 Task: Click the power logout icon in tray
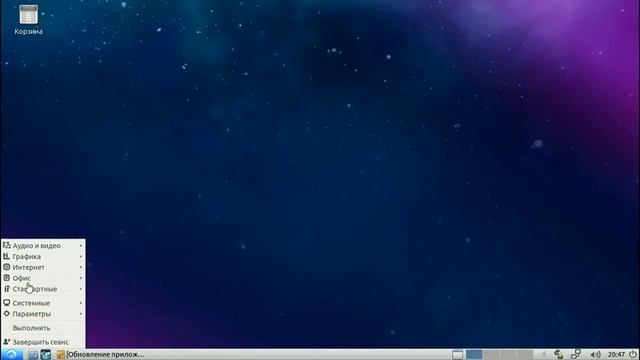point(633,354)
